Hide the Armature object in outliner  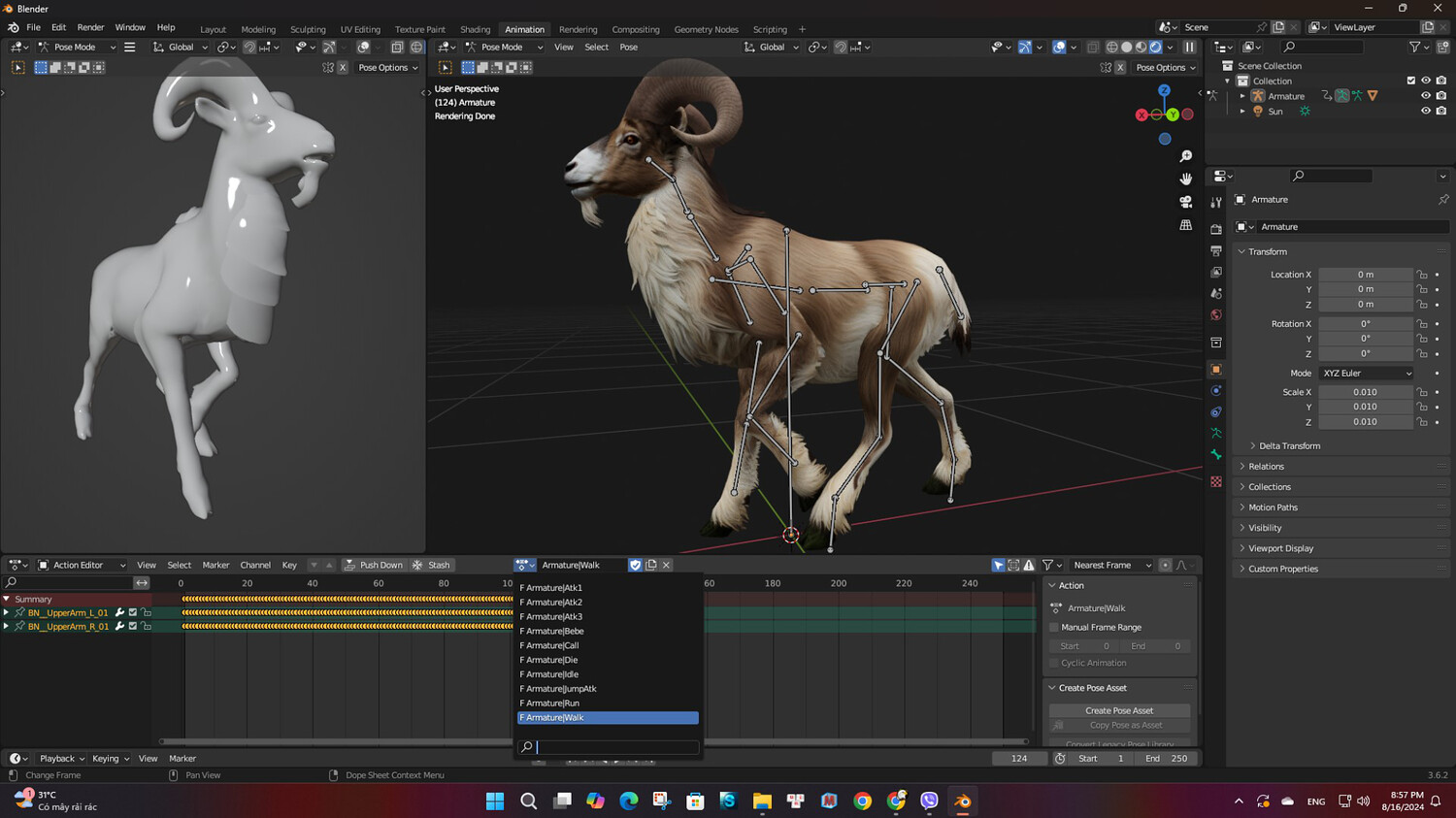[x=1425, y=96]
